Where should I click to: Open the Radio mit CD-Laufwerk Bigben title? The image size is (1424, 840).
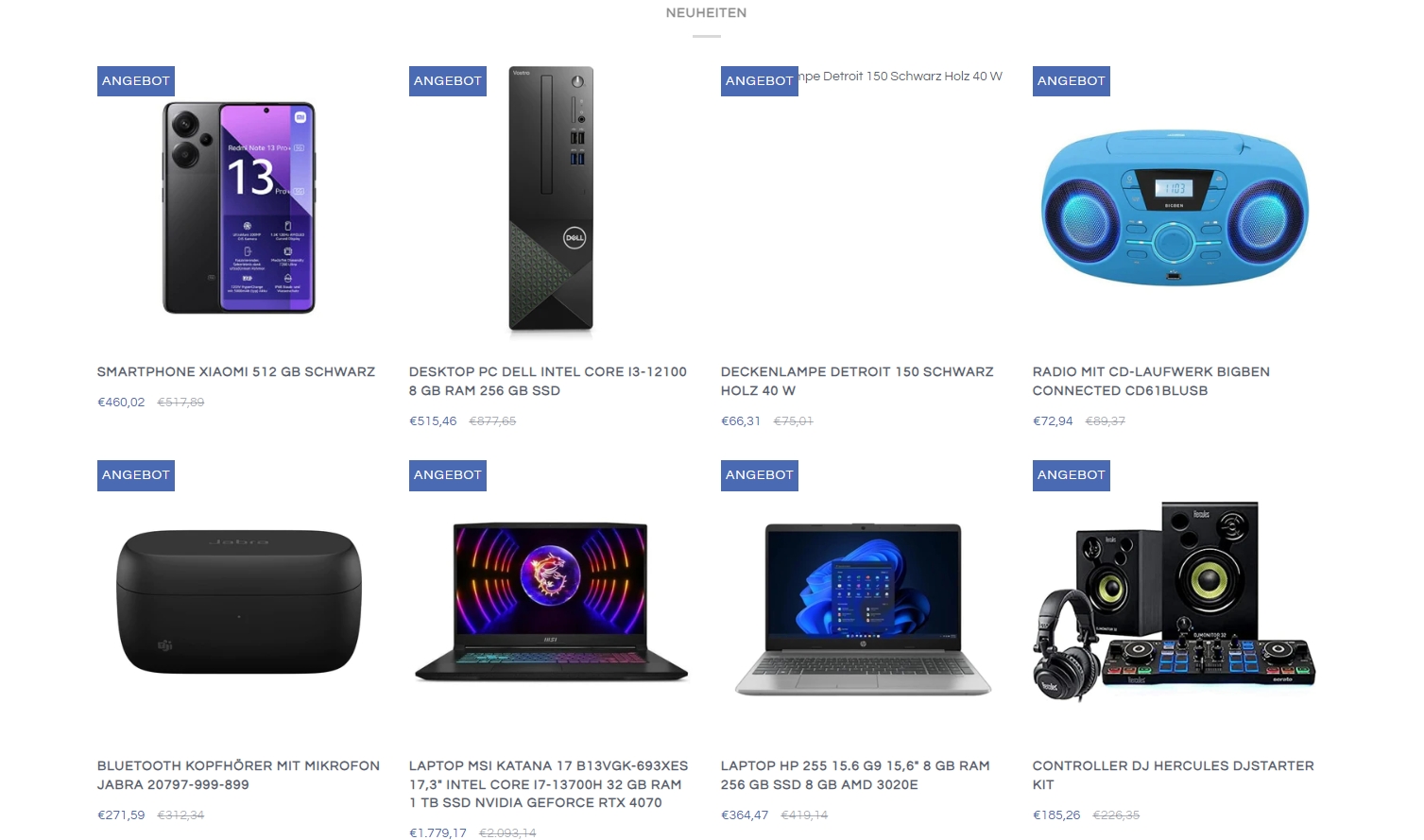tap(1151, 382)
